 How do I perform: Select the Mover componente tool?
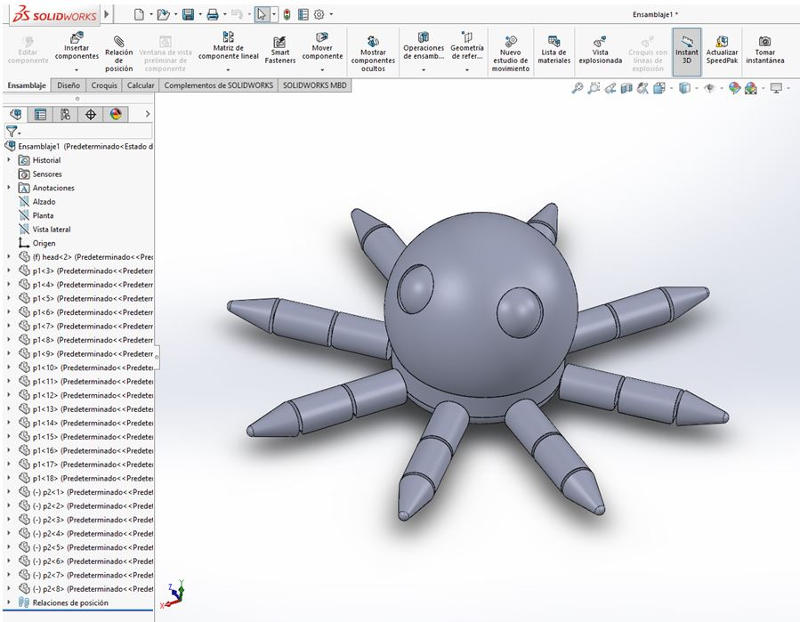(322, 45)
